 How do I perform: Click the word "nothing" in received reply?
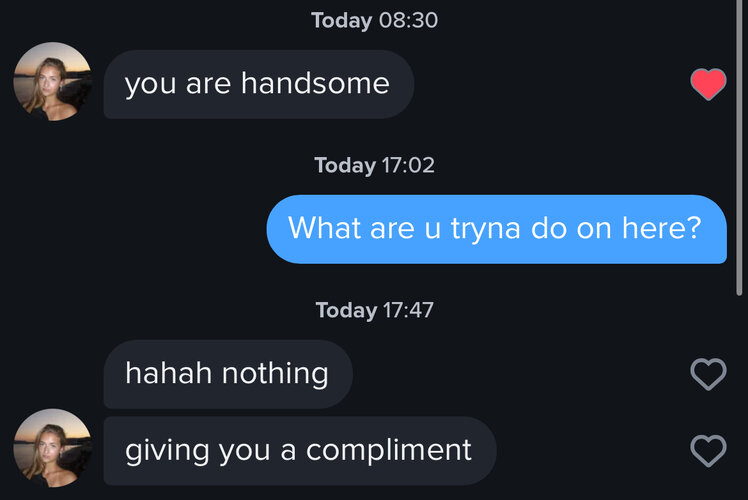[275, 375]
